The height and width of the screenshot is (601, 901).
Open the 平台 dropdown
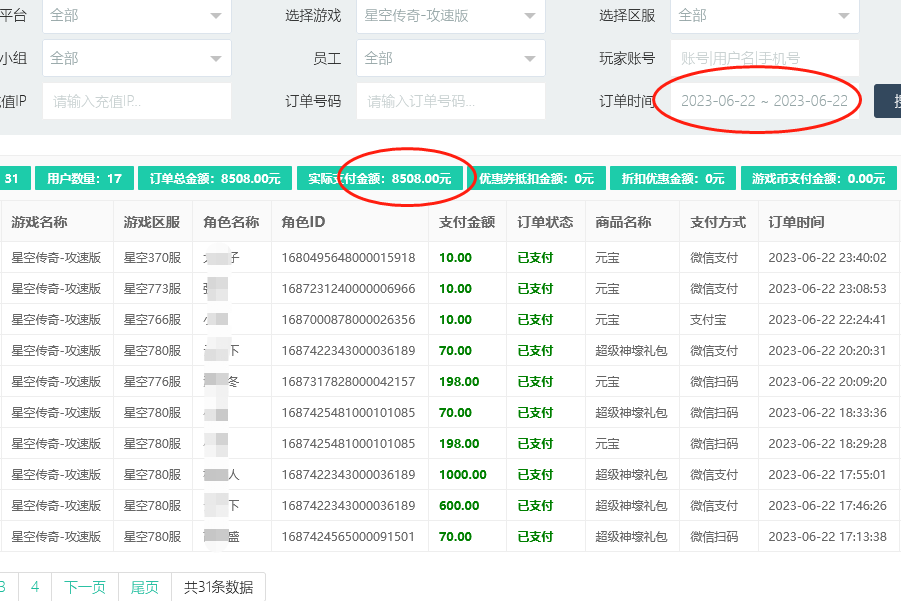point(136,16)
